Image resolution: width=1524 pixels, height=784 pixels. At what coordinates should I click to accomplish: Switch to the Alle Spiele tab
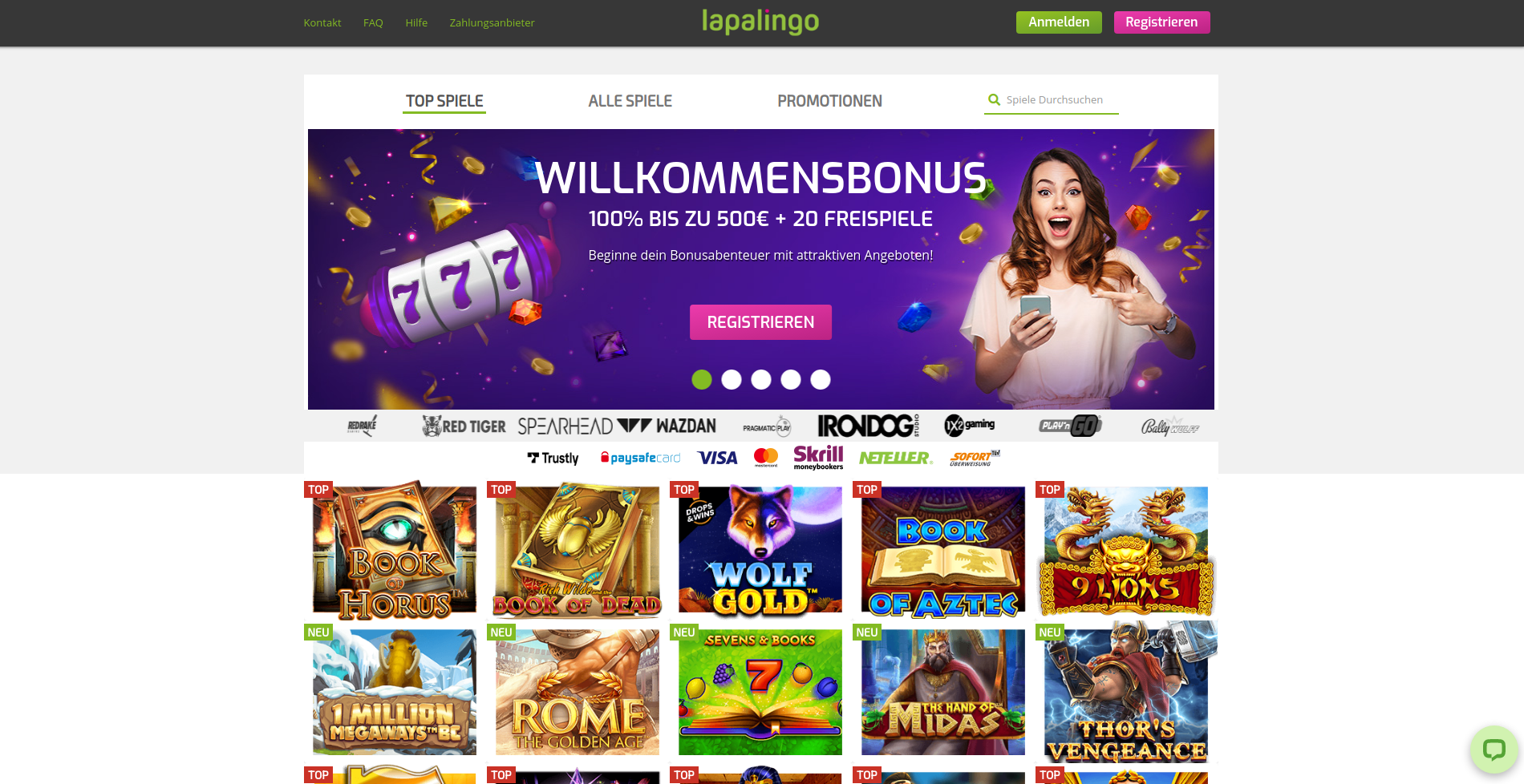tap(630, 101)
